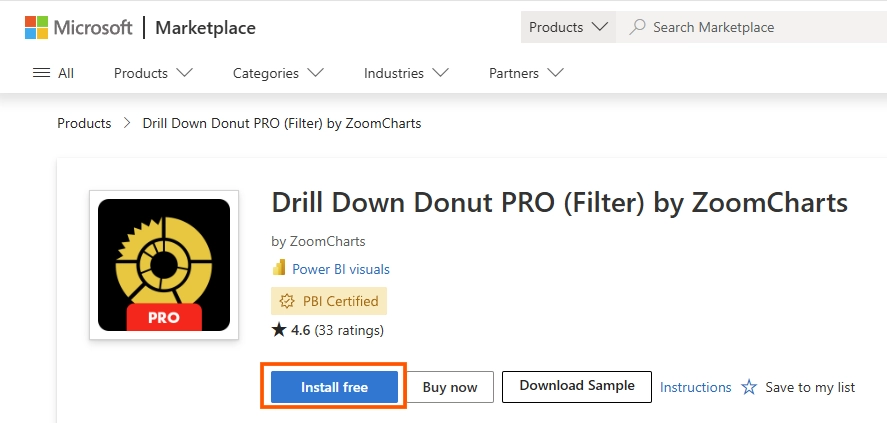This screenshot has height=423, width=887.
Task: Click the rating star icon
Action: tap(279, 330)
